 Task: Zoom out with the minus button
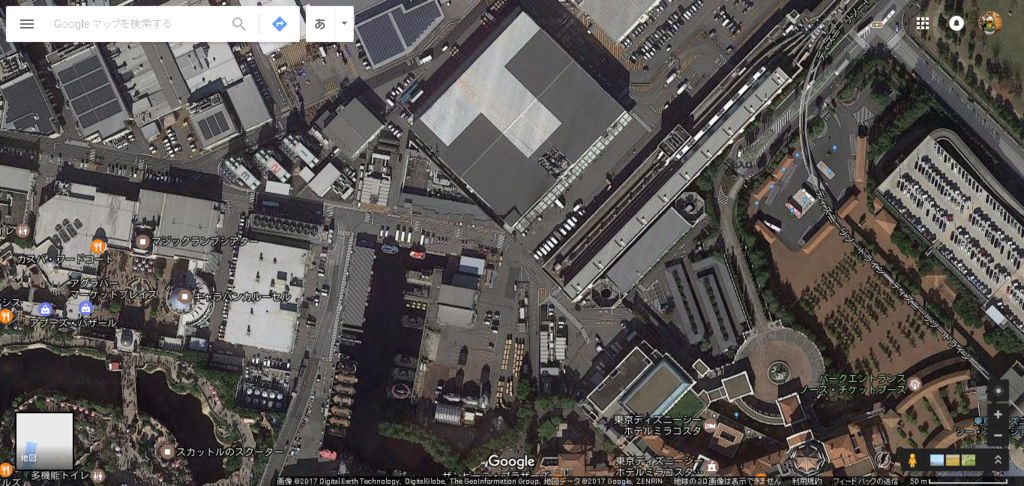(997, 435)
